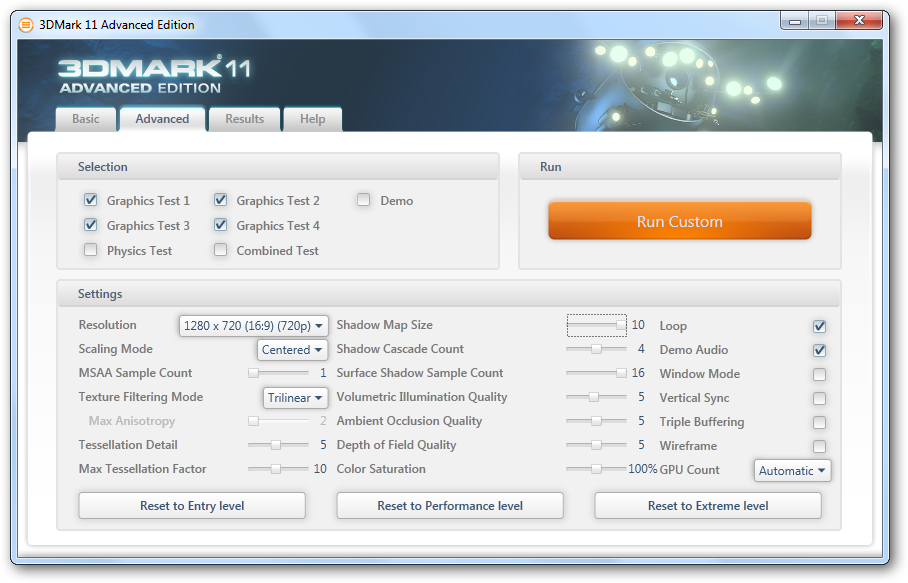908x583 pixels.
Task: Uncheck Graphics Test 4
Action: tap(220, 225)
